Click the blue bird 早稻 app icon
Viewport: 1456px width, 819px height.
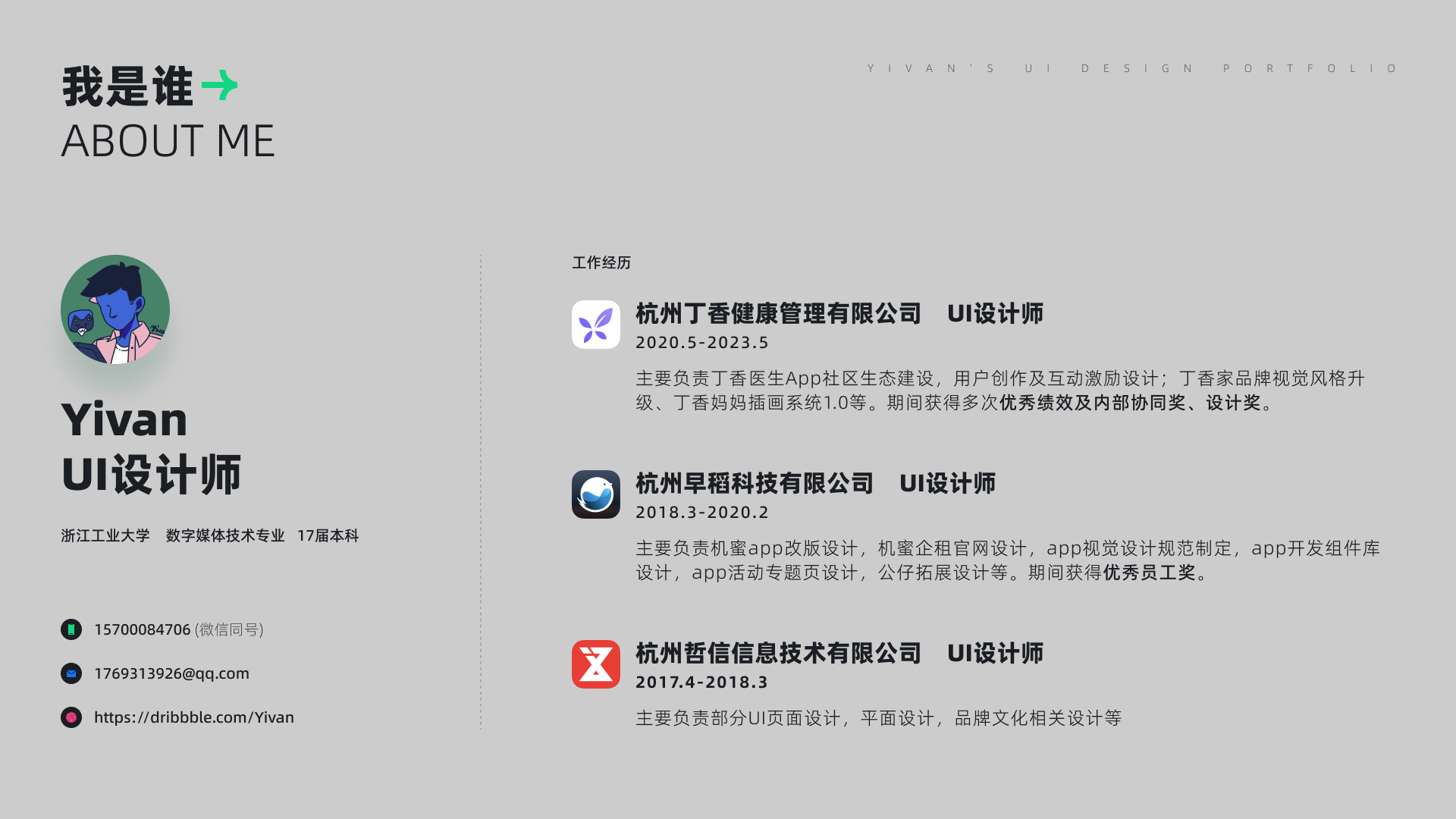(x=596, y=494)
